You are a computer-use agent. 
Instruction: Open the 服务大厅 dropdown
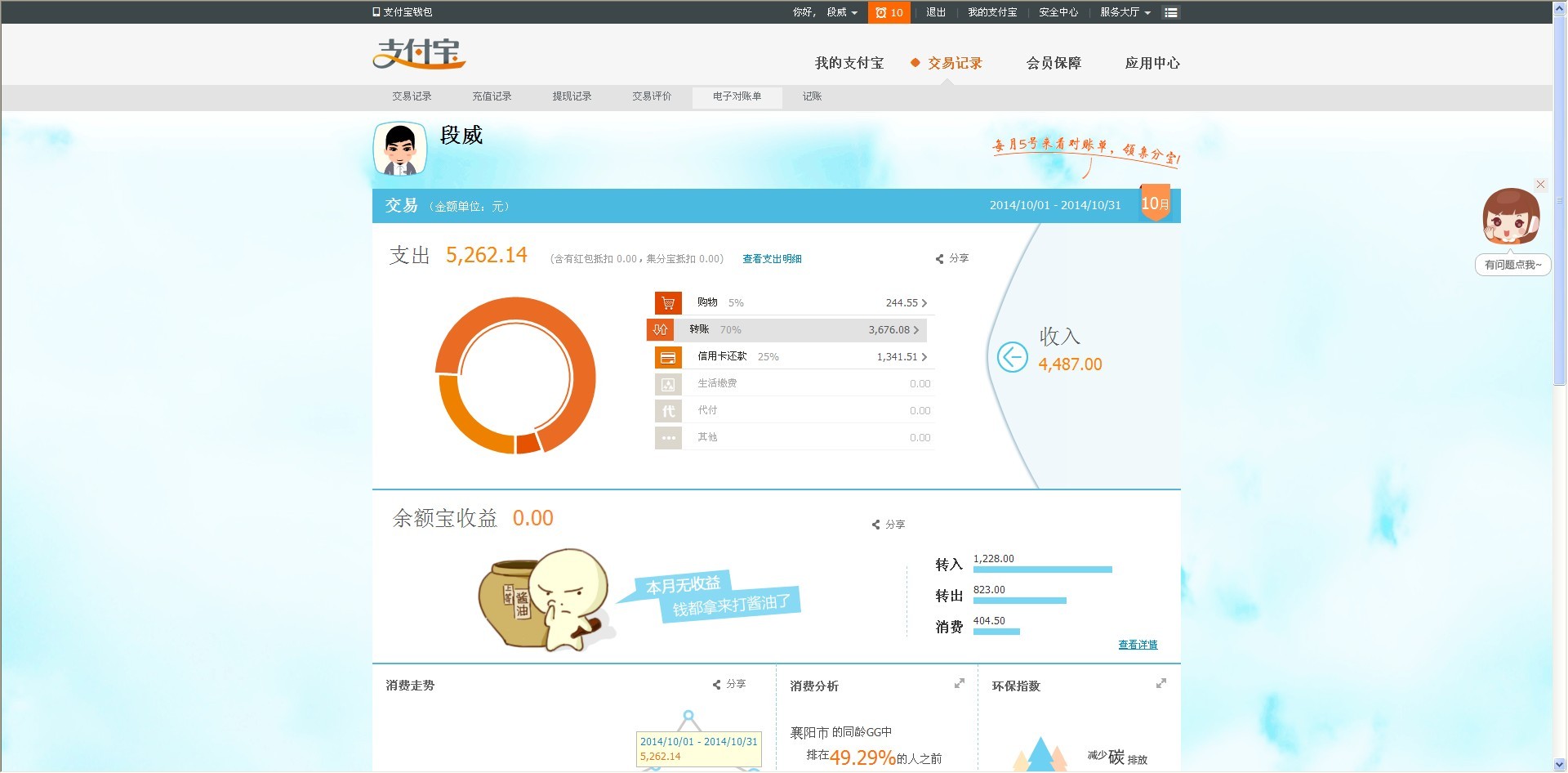(1125, 12)
